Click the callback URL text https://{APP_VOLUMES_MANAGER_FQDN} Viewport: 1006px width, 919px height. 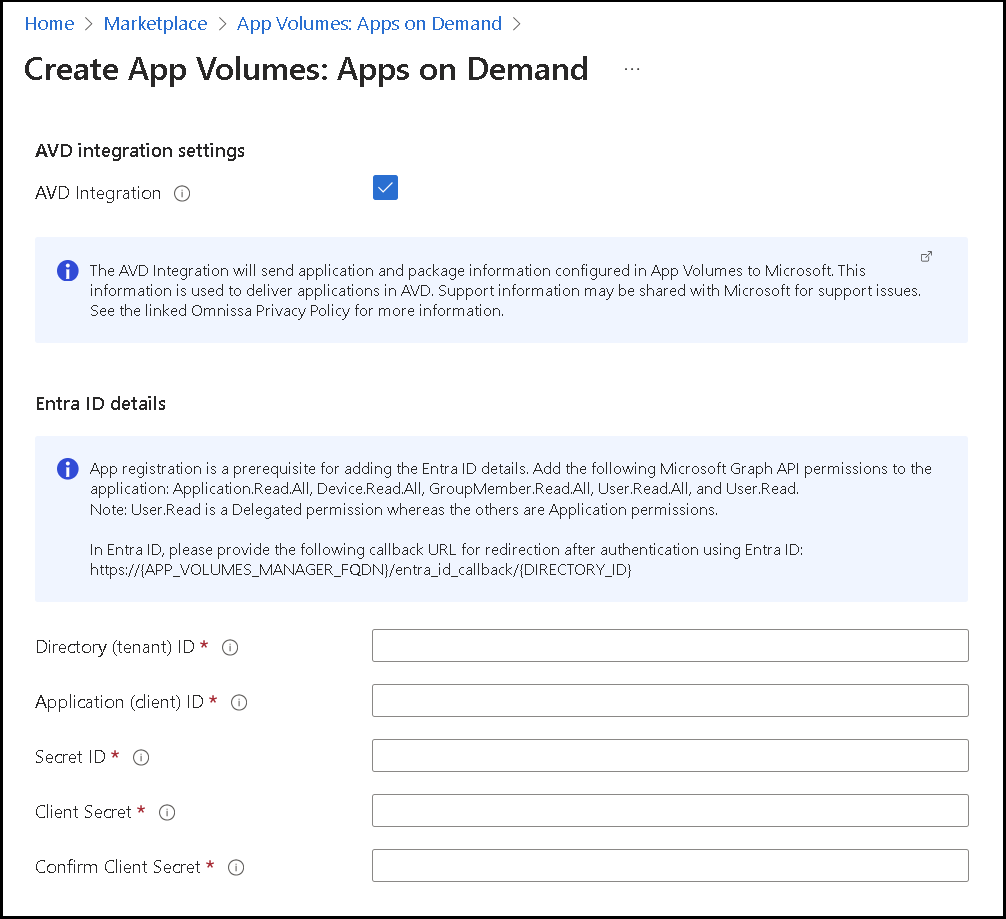[241, 570]
